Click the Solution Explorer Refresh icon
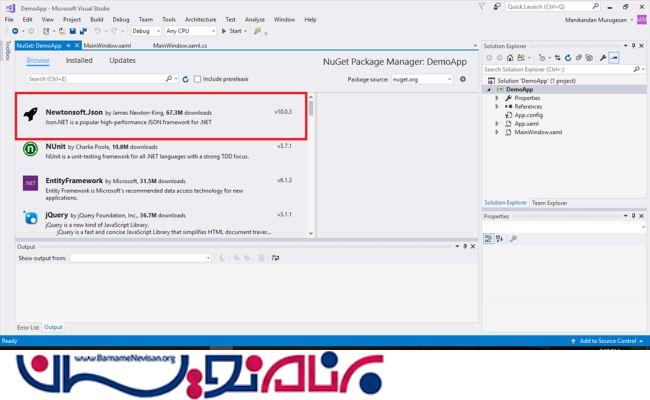Image resolution: width=650 pixels, height=400 pixels. click(x=568, y=58)
